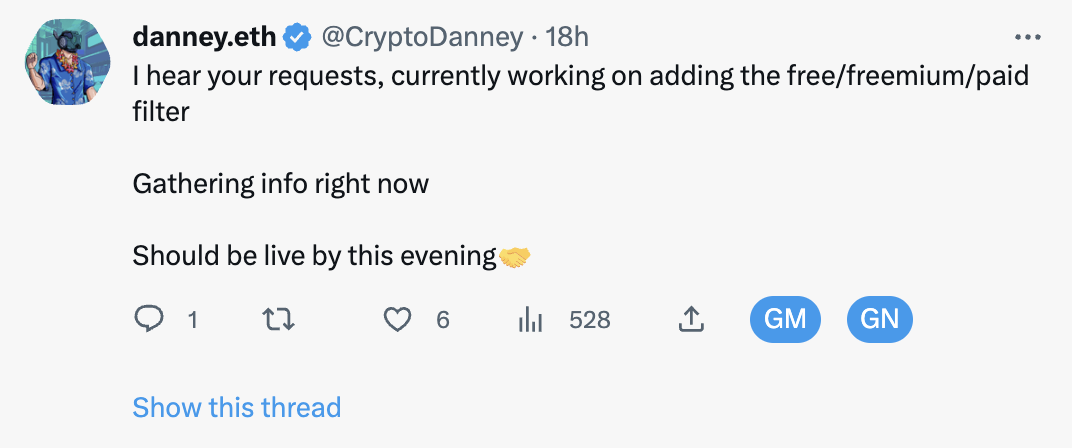This screenshot has width=1072, height=448.
Task: Click the blue verified badge
Action: click(297, 37)
